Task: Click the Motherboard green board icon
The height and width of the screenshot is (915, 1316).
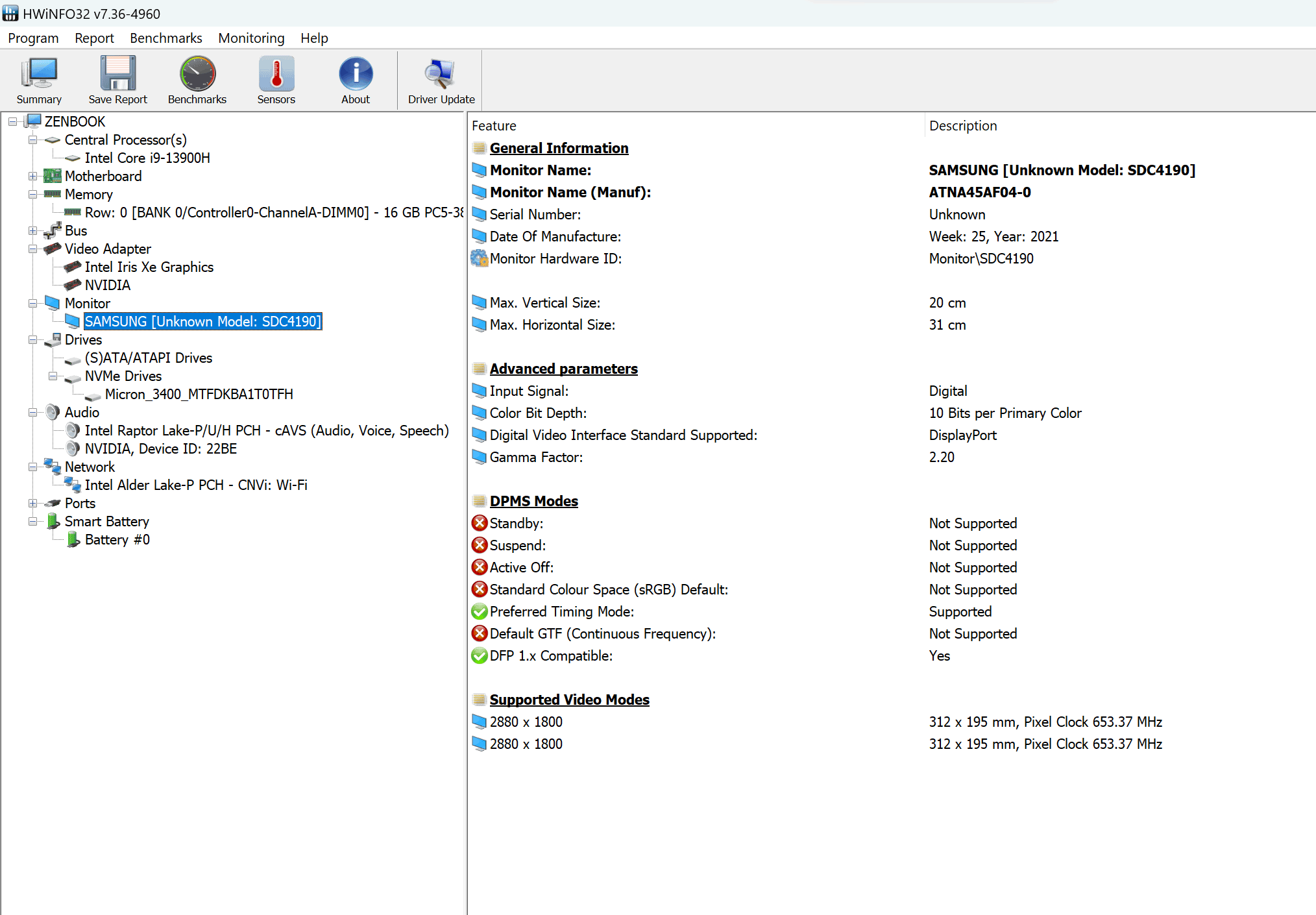Action: pyautogui.click(x=52, y=176)
